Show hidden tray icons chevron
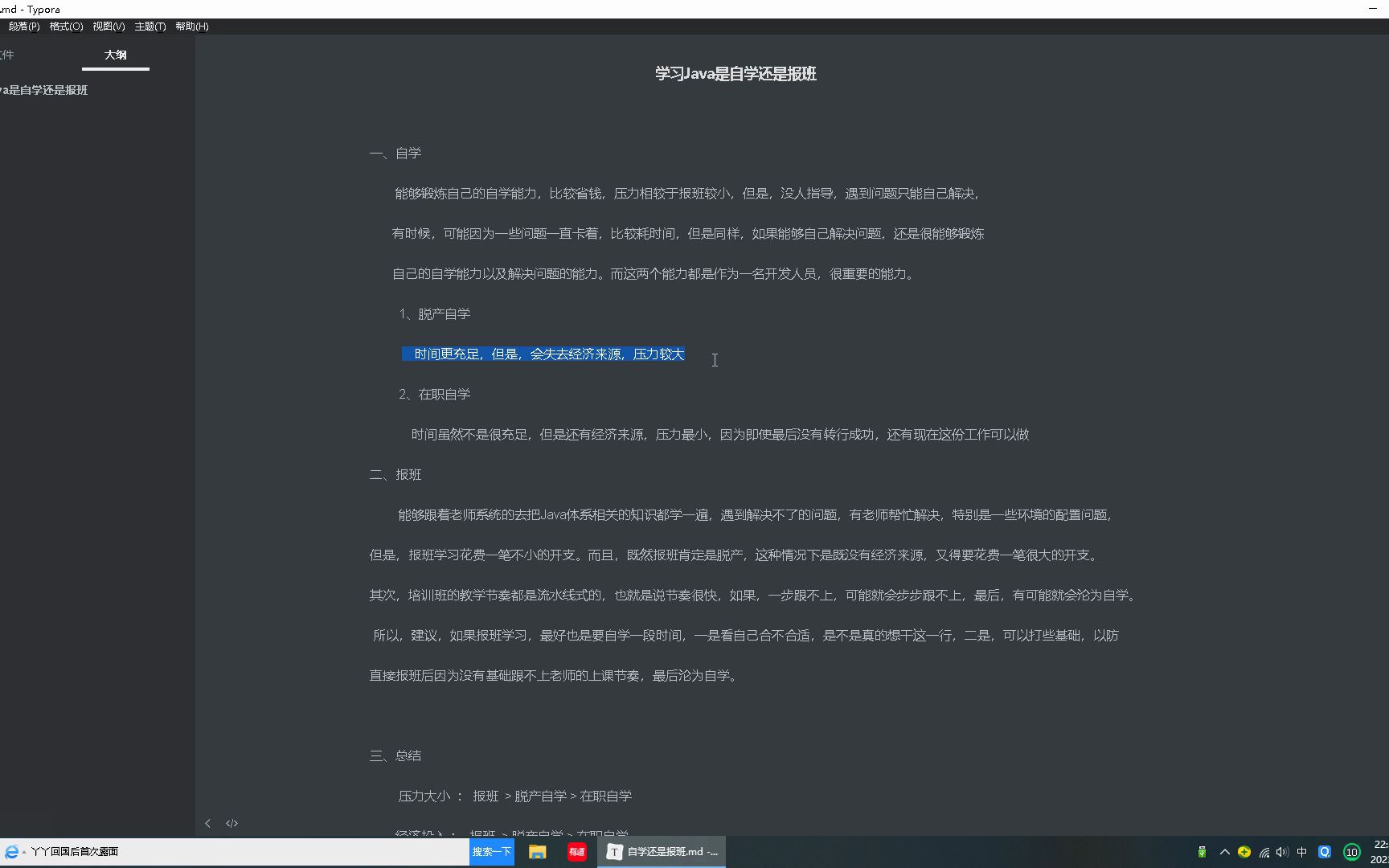This screenshot has height=868, width=1389. 1224,852
